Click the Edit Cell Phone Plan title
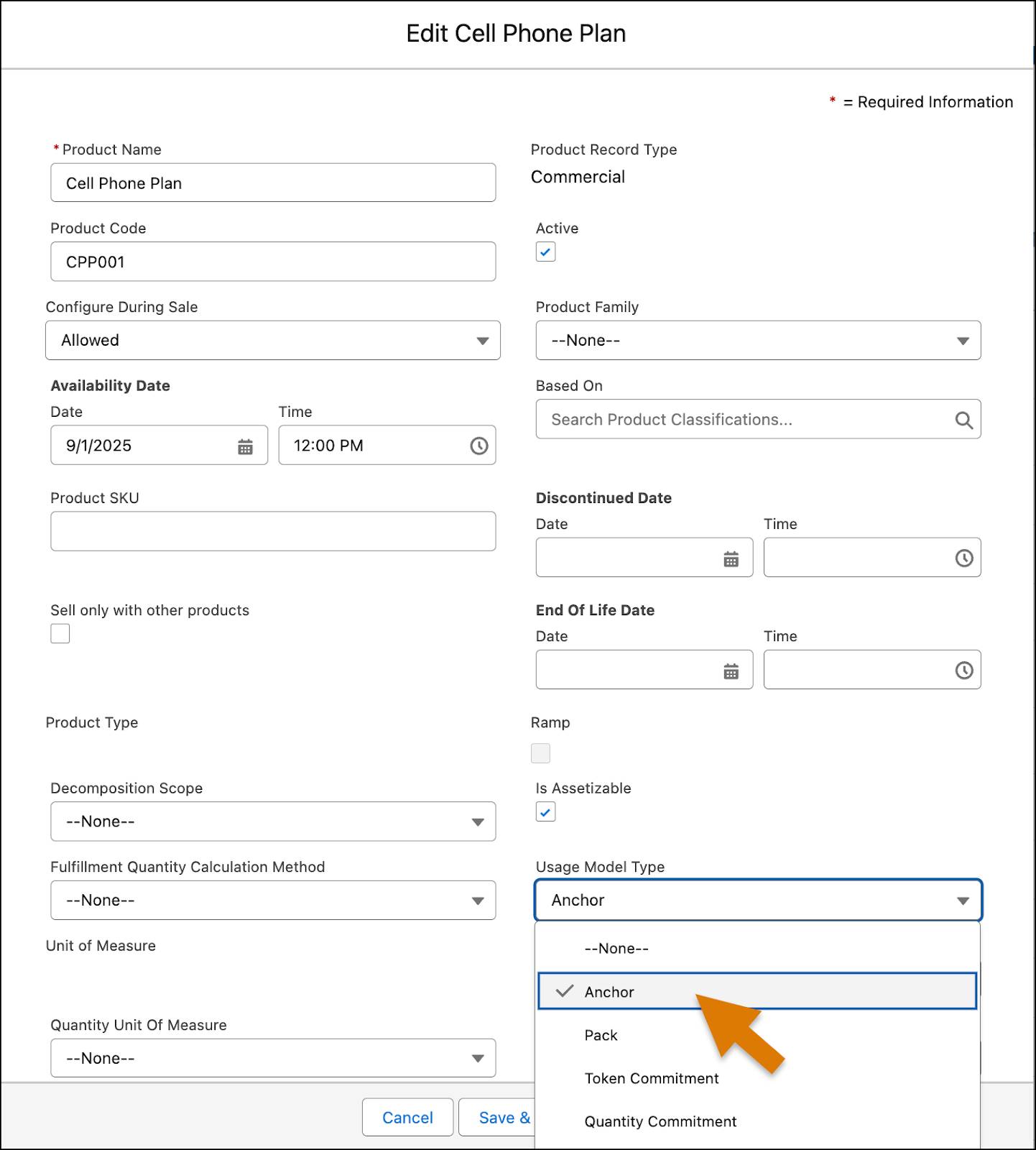 [x=516, y=34]
